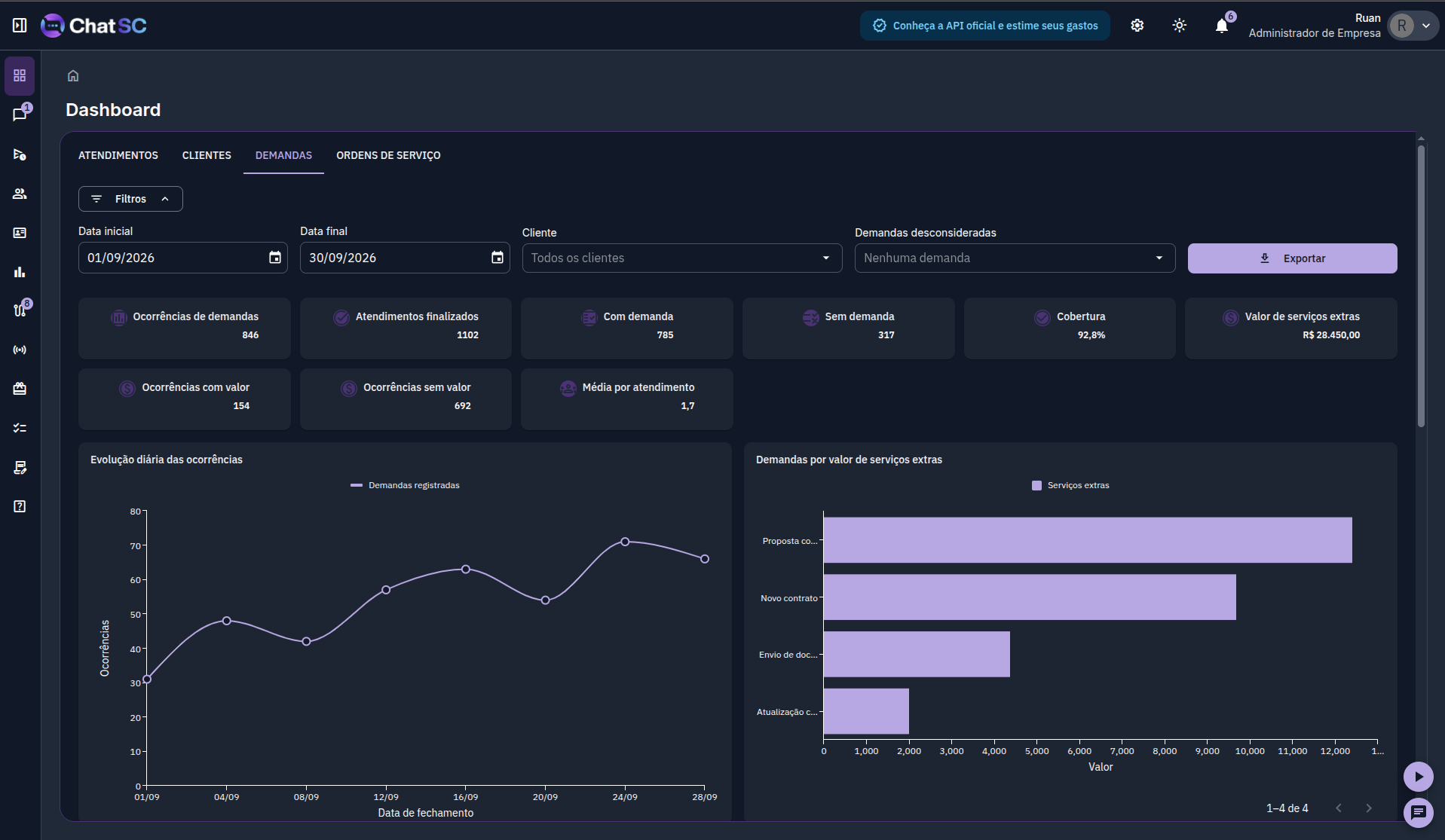Viewport: 1445px width, 840px height.
Task: Open settings gear in top bar
Action: click(x=1137, y=25)
